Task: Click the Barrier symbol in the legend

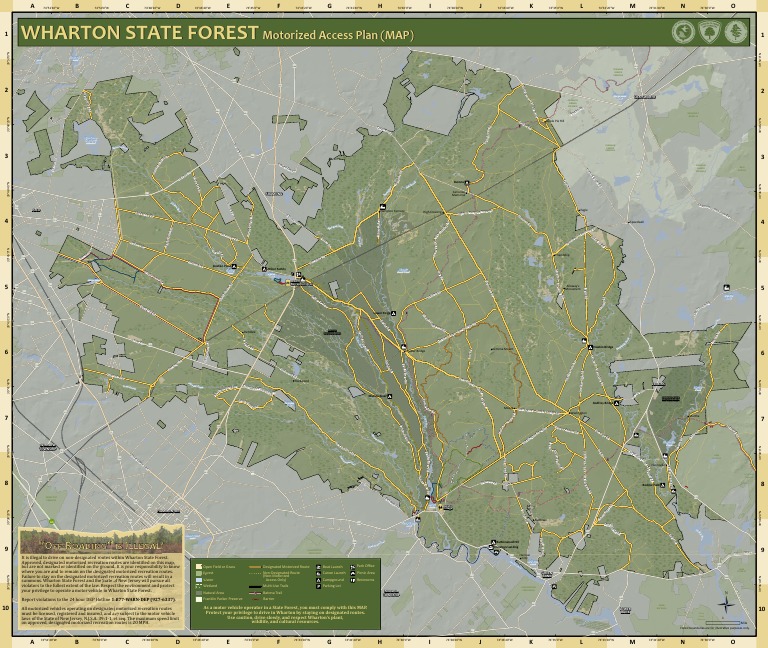Action: pyautogui.click(x=257, y=599)
